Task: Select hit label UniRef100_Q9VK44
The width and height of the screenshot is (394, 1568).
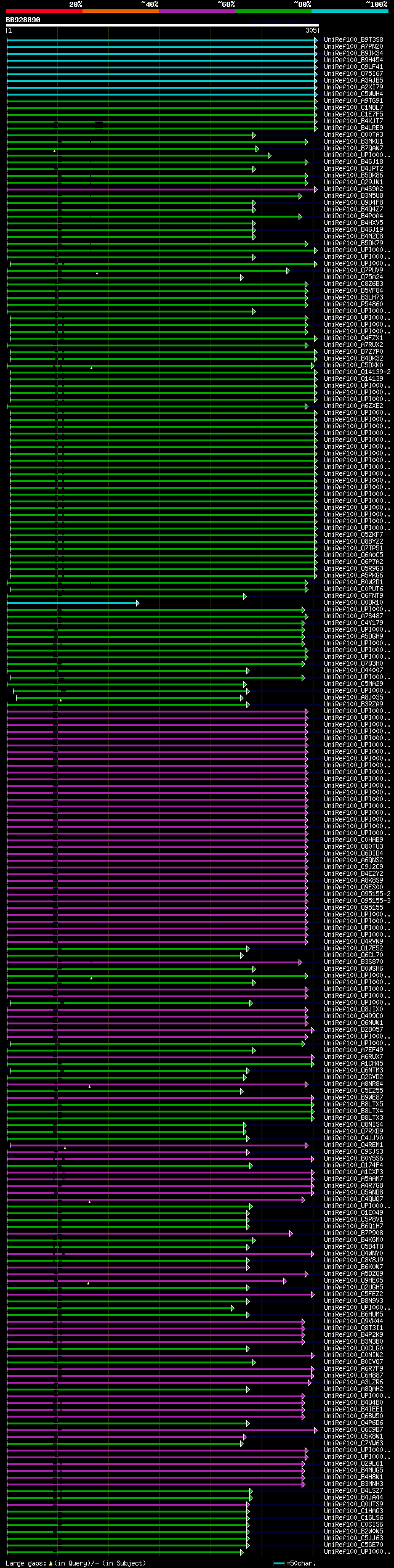Action: tap(353, 1321)
